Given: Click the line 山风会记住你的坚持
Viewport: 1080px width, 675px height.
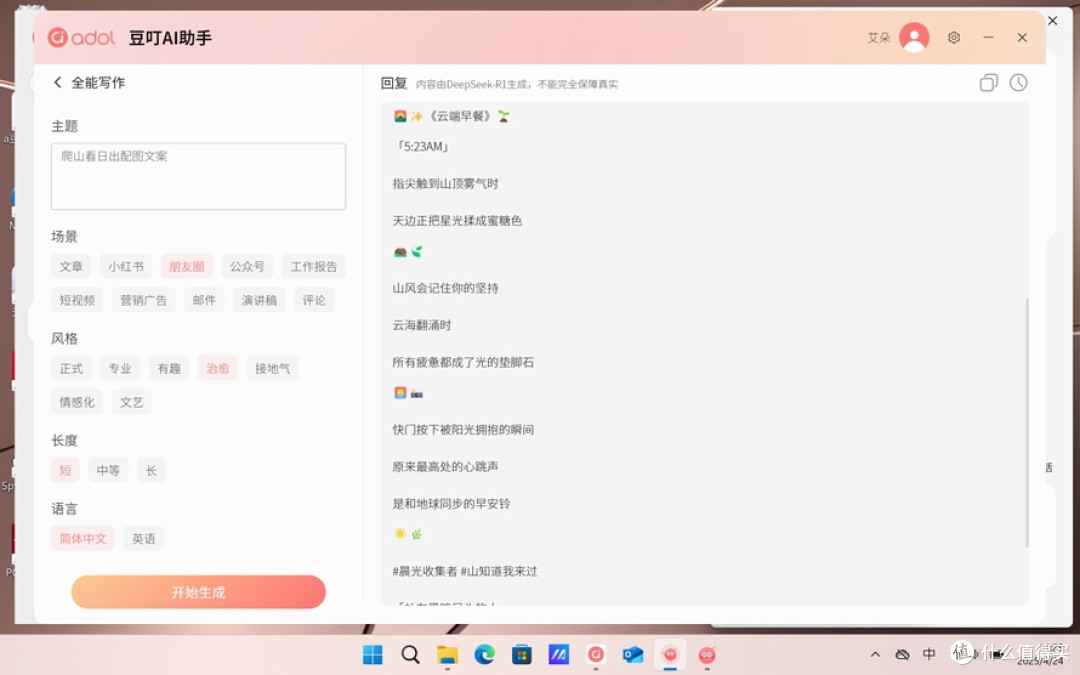Looking at the screenshot, I should pos(446,288).
